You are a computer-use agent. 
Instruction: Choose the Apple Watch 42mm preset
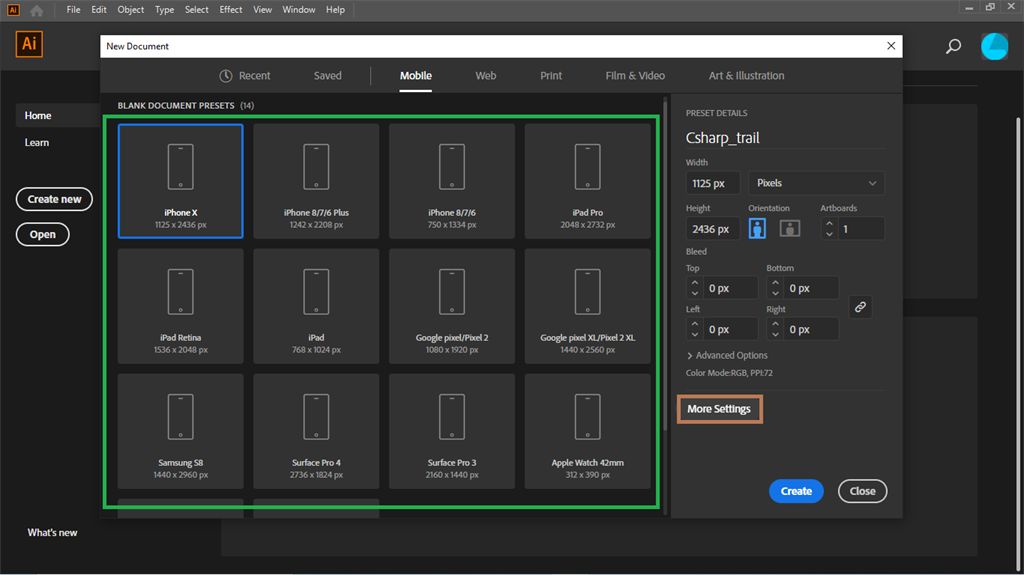[x=588, y=431]
